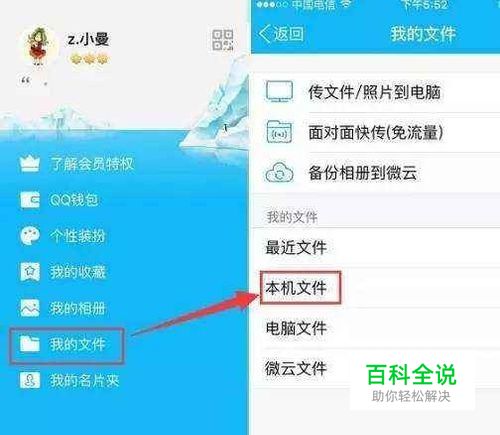Open the 我的名片夹 contact card icon
Screen dimensions: 500x435
30,380
